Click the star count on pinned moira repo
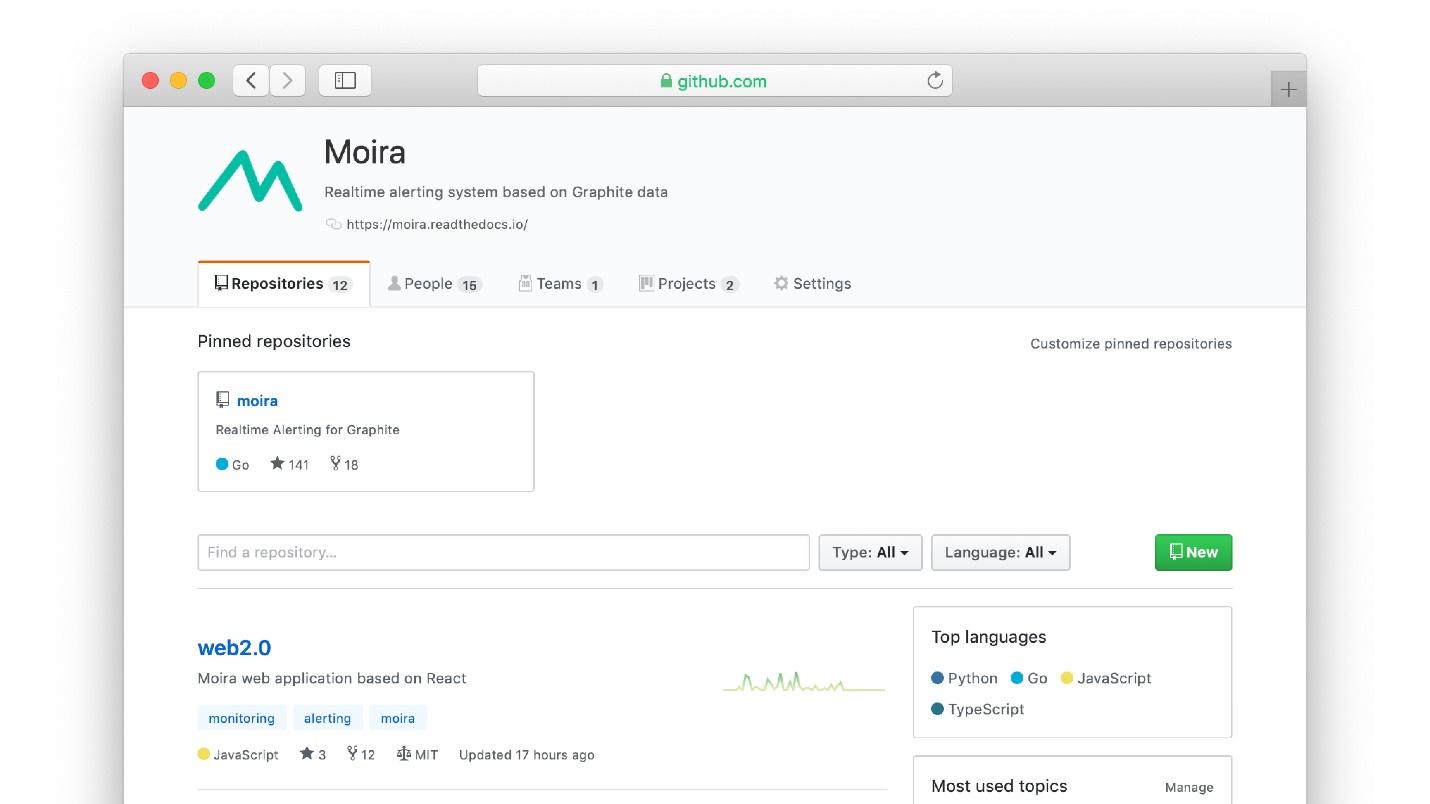 (290, 464)
